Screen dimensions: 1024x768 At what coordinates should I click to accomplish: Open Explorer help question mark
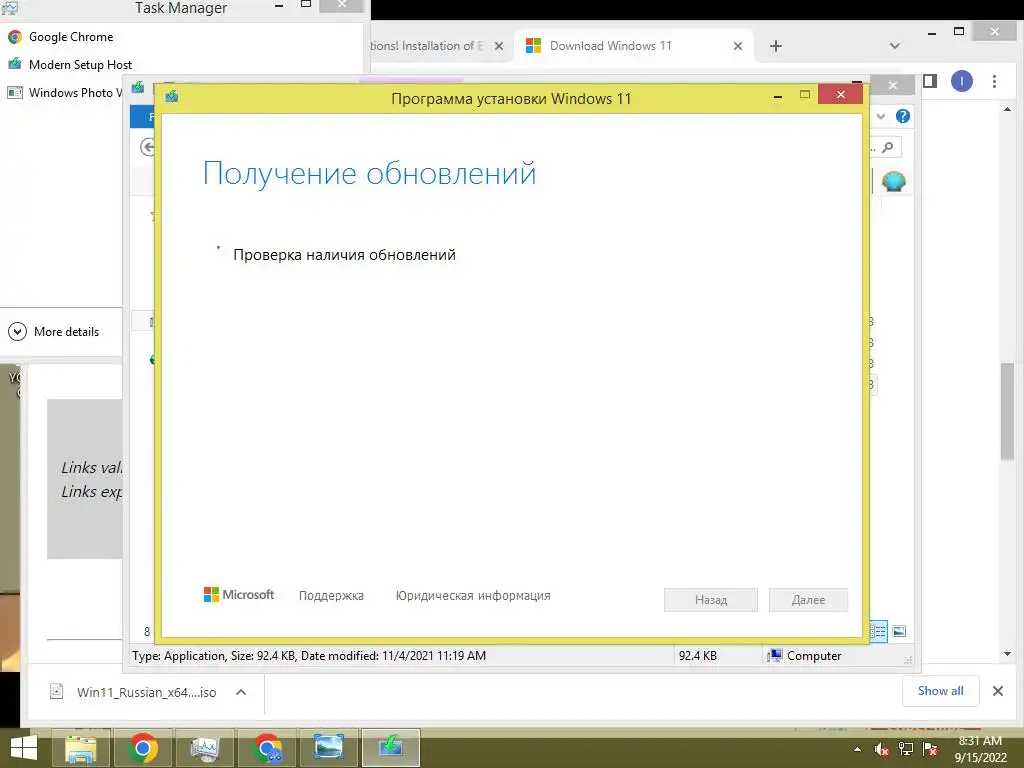point(903,116)
